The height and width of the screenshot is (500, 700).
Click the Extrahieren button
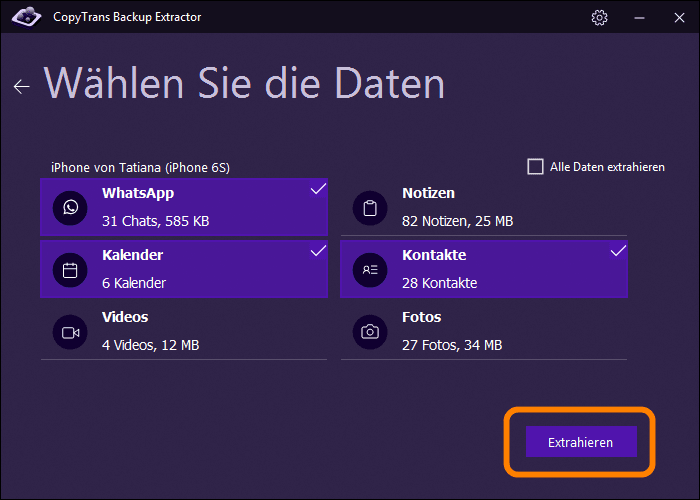coord(581,442)
